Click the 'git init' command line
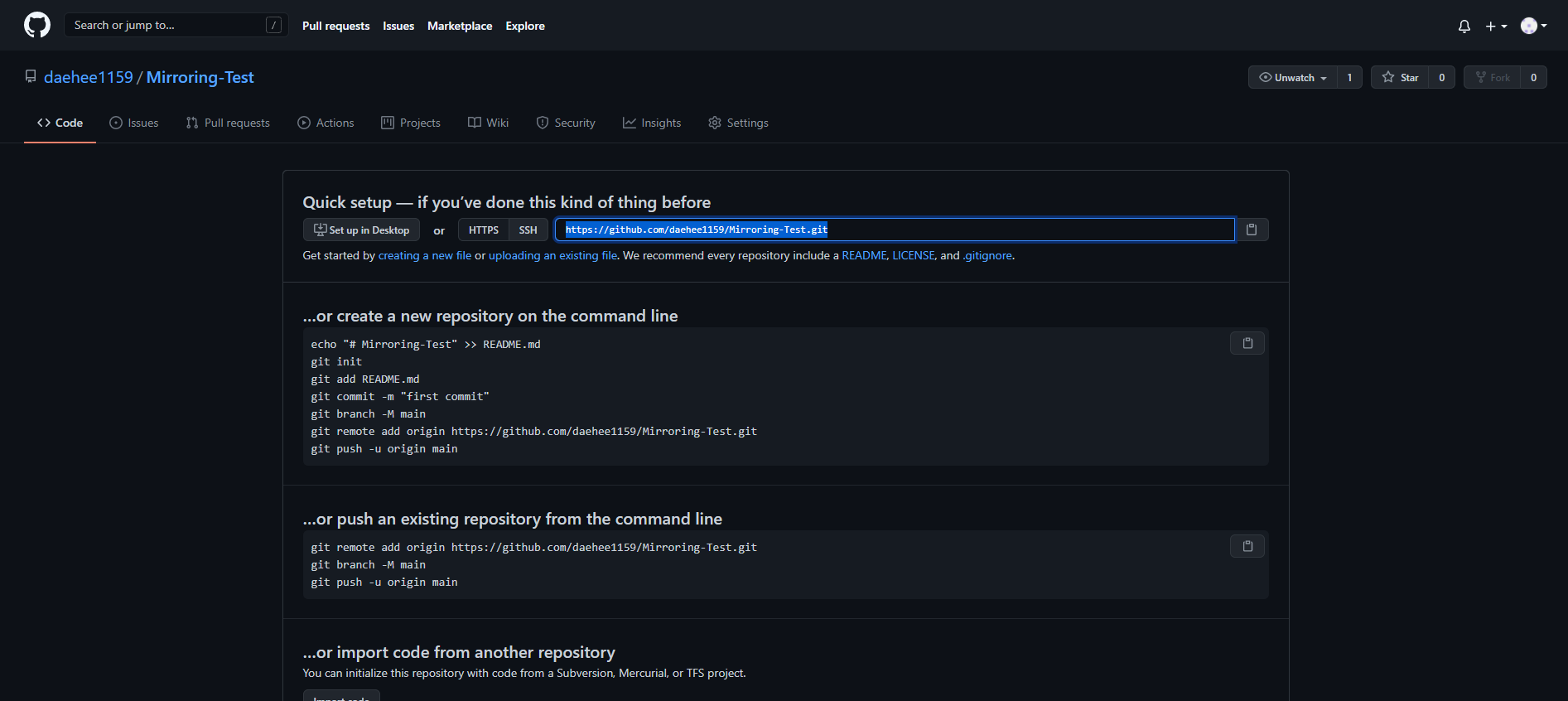 pos(336,361)
